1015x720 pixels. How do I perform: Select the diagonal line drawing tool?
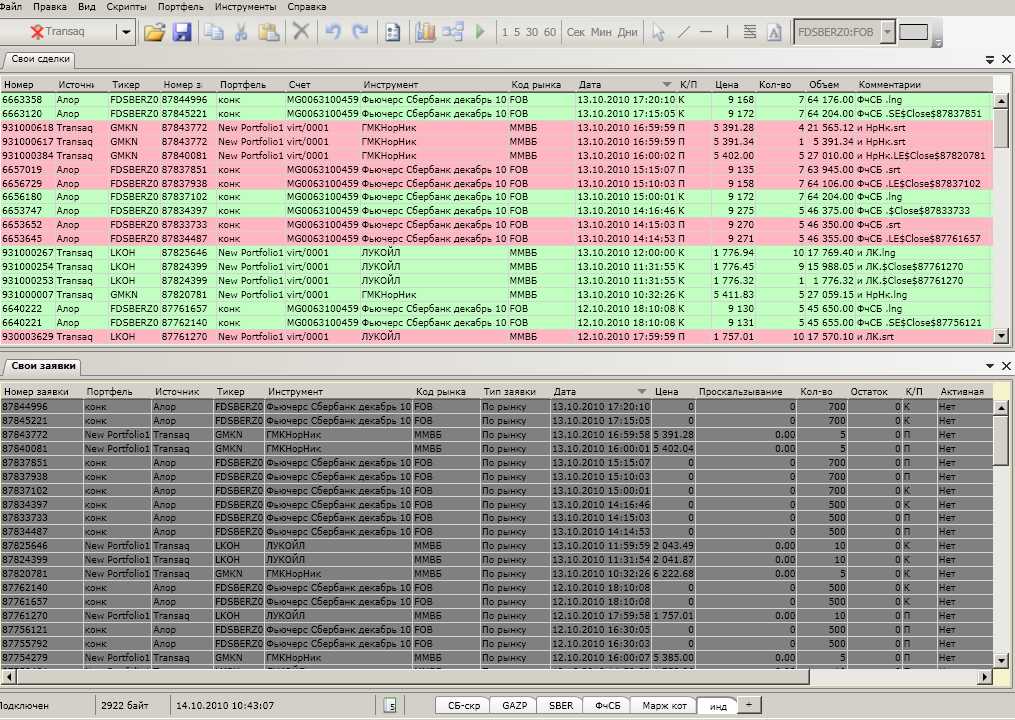[684, 32]
